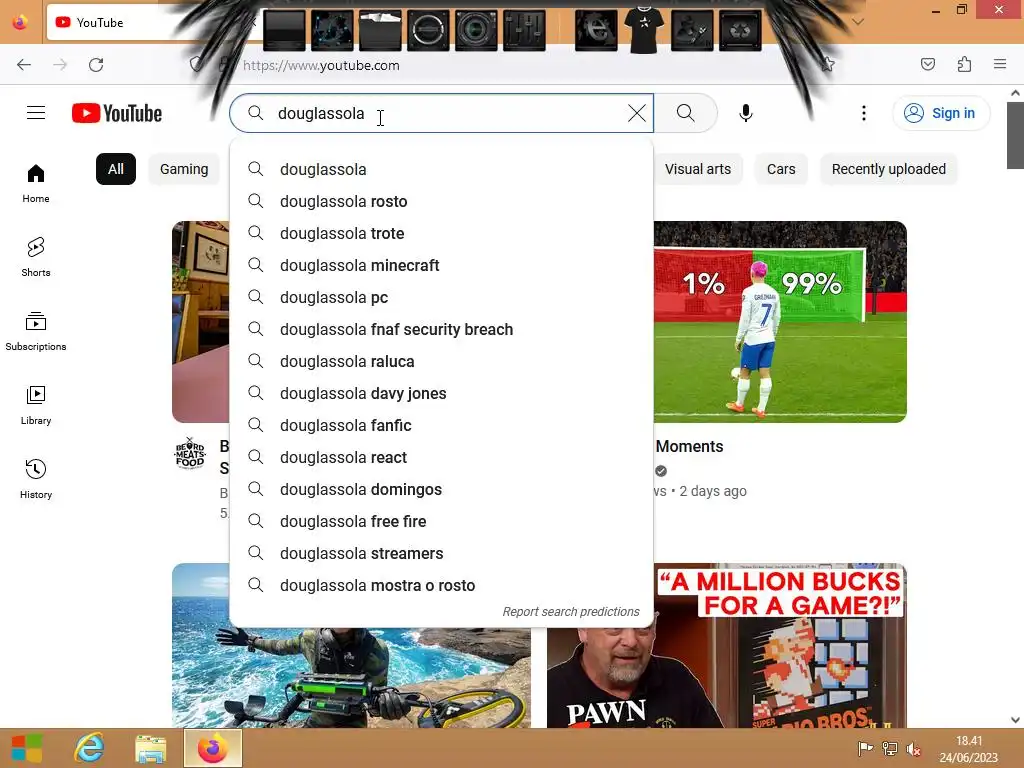Clear the search query with the X

(637, 113)
